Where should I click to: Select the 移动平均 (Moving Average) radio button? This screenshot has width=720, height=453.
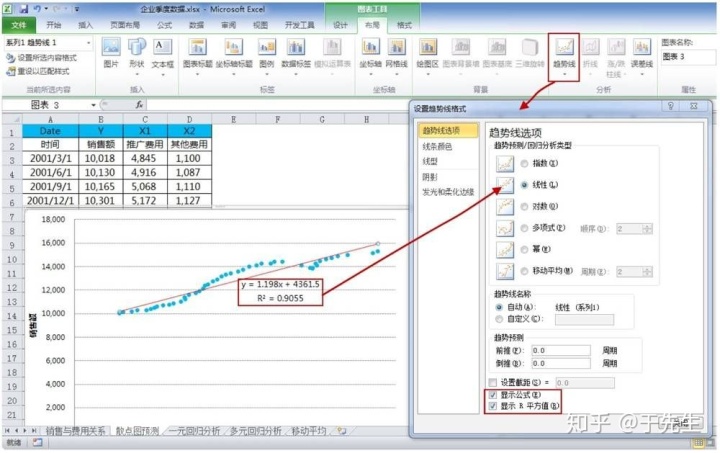[x=524, y=271]
